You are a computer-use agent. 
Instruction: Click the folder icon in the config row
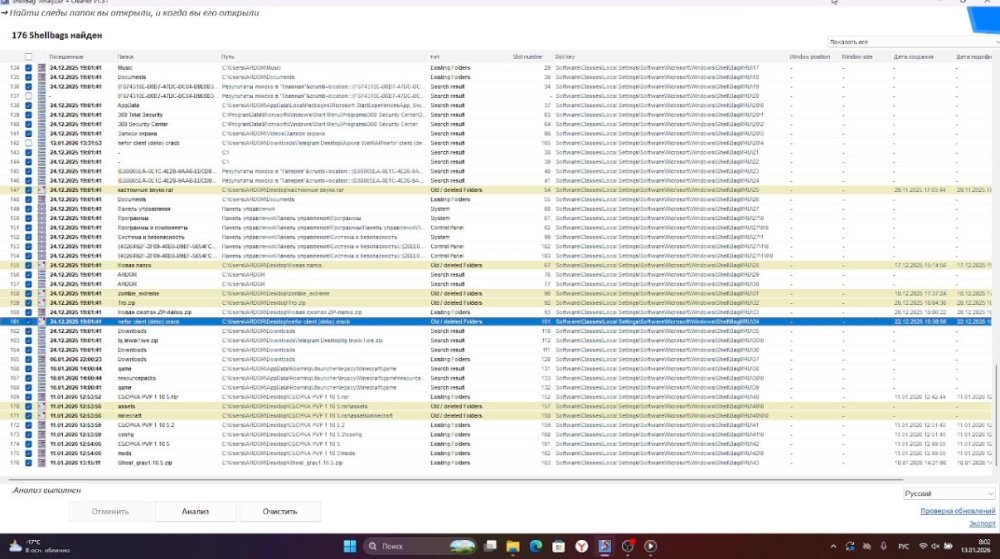(41, 435)
